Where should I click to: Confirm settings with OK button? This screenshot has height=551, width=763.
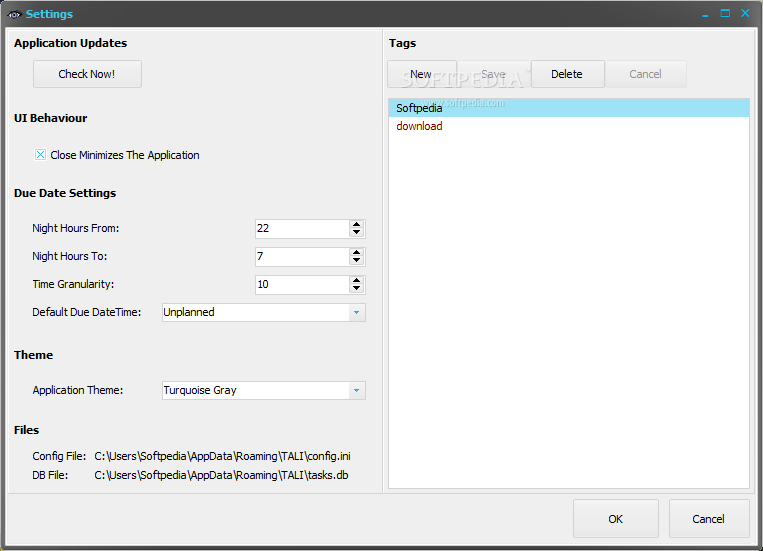[x=616, y=519]
